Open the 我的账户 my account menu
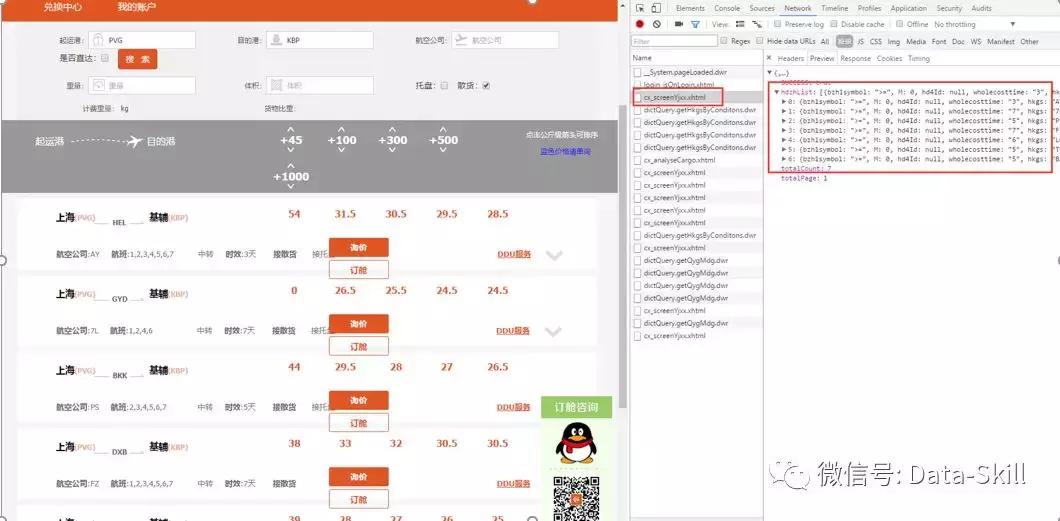 [x=137, y=7]
